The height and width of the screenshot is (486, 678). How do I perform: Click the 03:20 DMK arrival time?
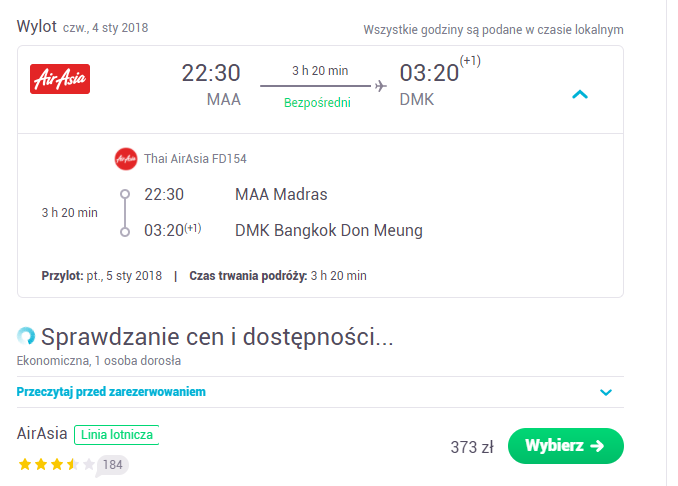429,73
